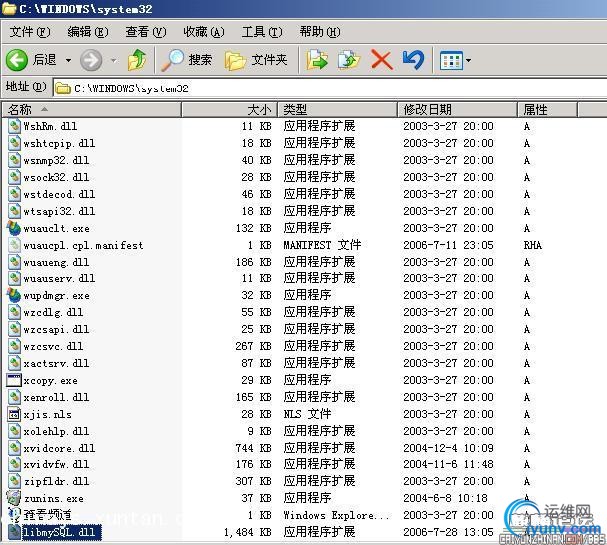This screenshot has width=607, height=545.
Task: Select the xjis.nls file icon
Action: click(14, 414)
